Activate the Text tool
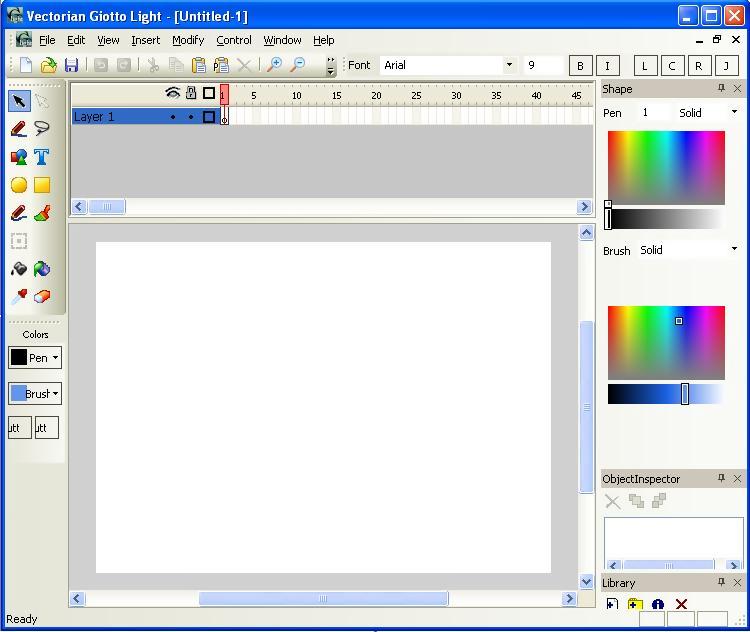Viewport: 750px width, 632px height. pos(42,157)
